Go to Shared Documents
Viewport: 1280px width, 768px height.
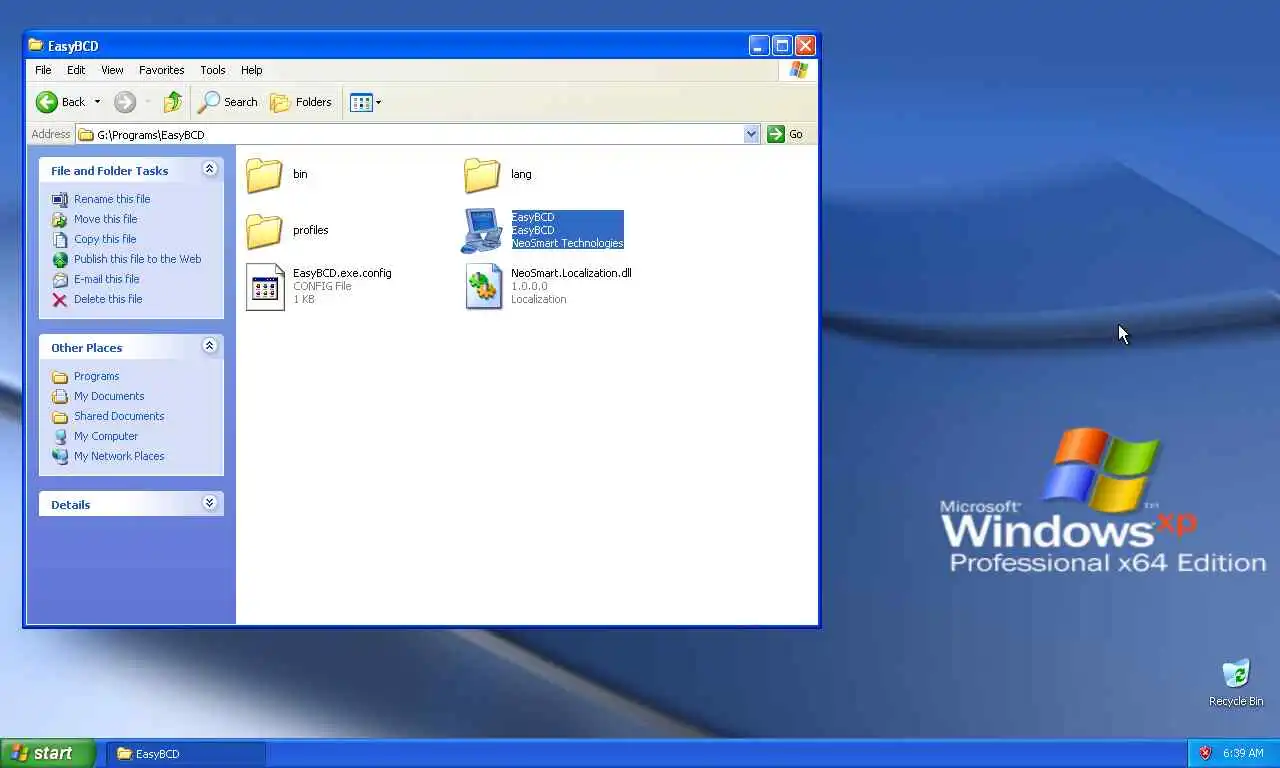coord(119,416)
